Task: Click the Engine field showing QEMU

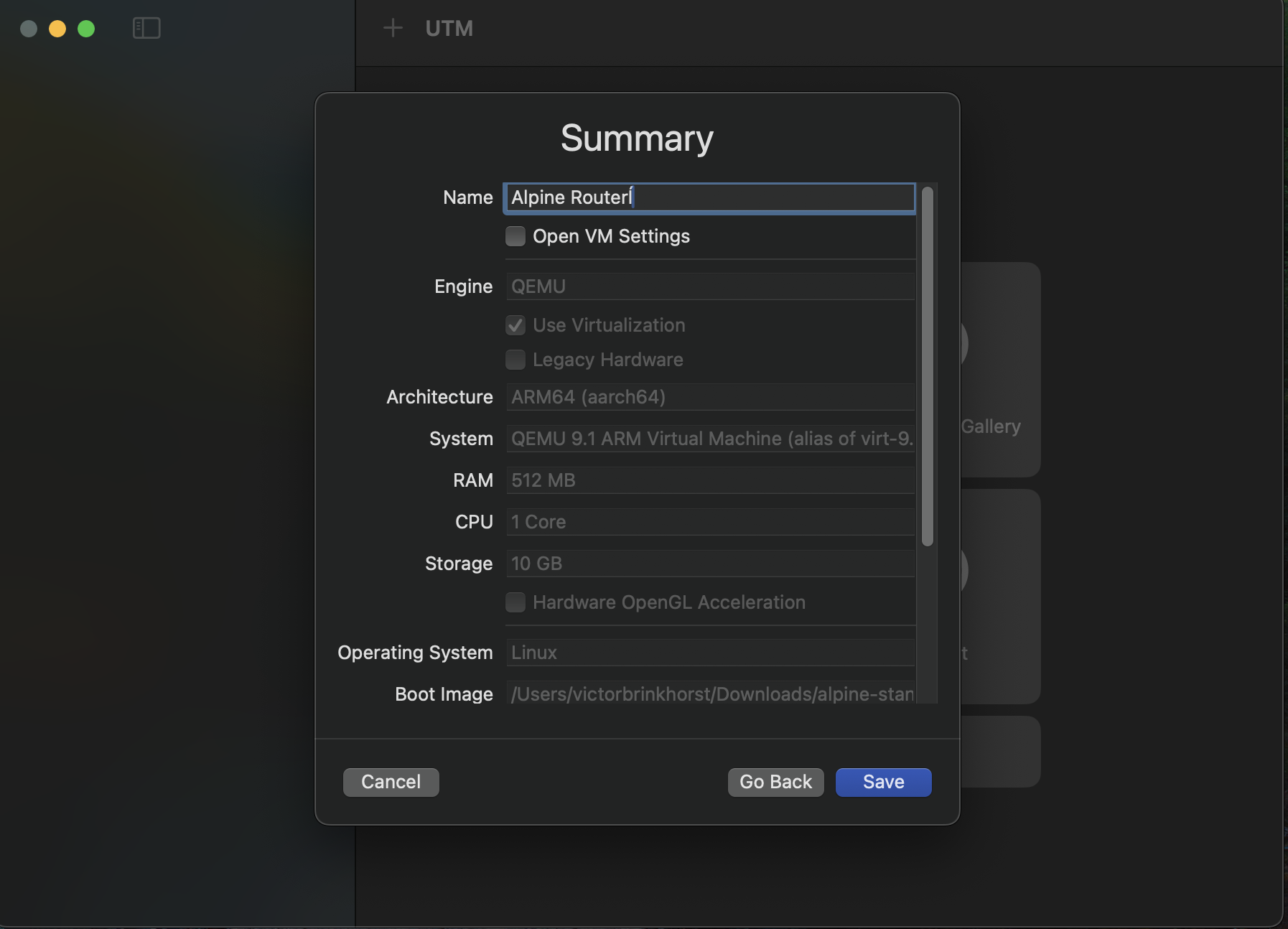Action: pyautogui.click(x=711, y=286)
